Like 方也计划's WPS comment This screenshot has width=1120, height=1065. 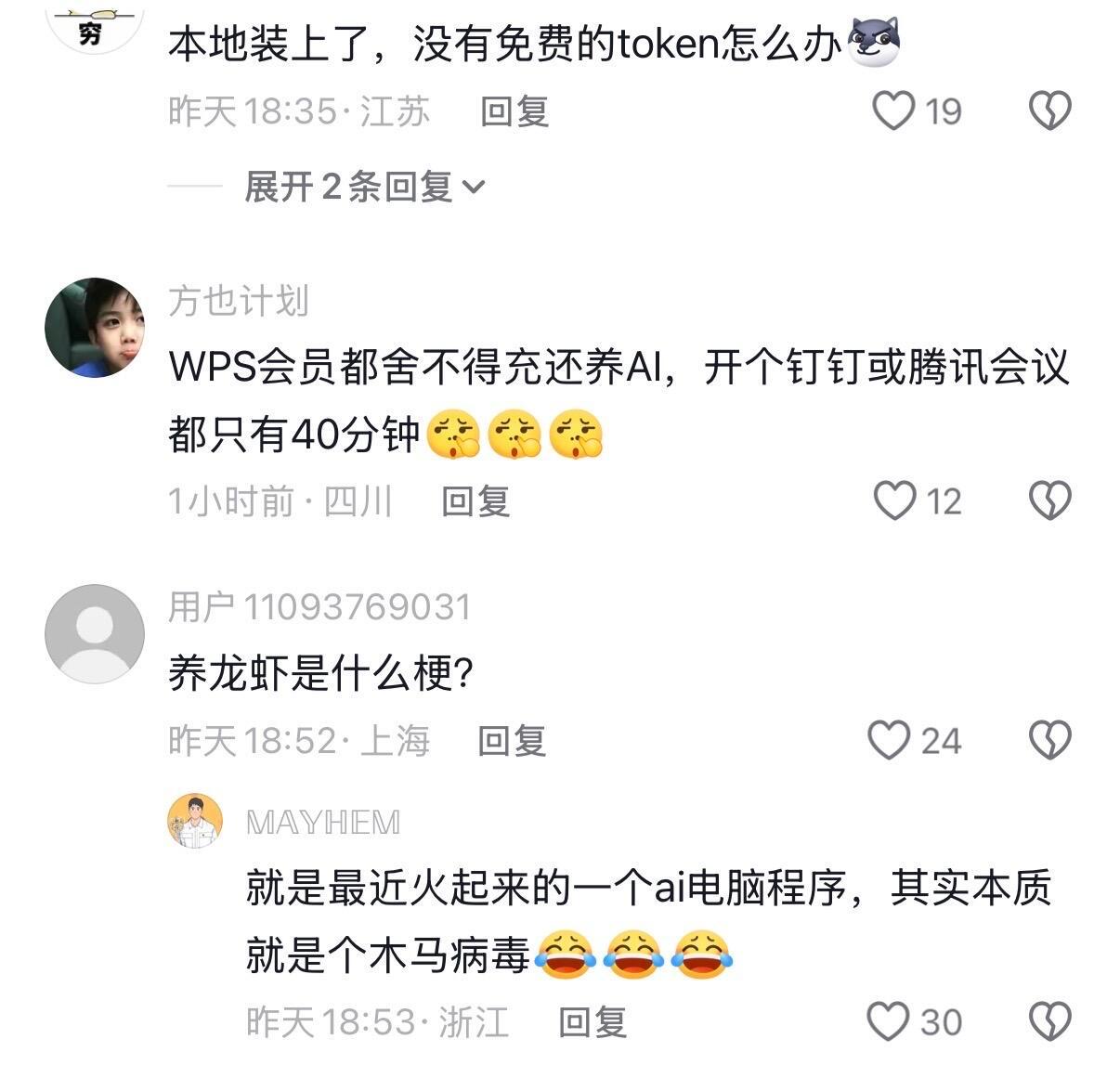[894, 501]
